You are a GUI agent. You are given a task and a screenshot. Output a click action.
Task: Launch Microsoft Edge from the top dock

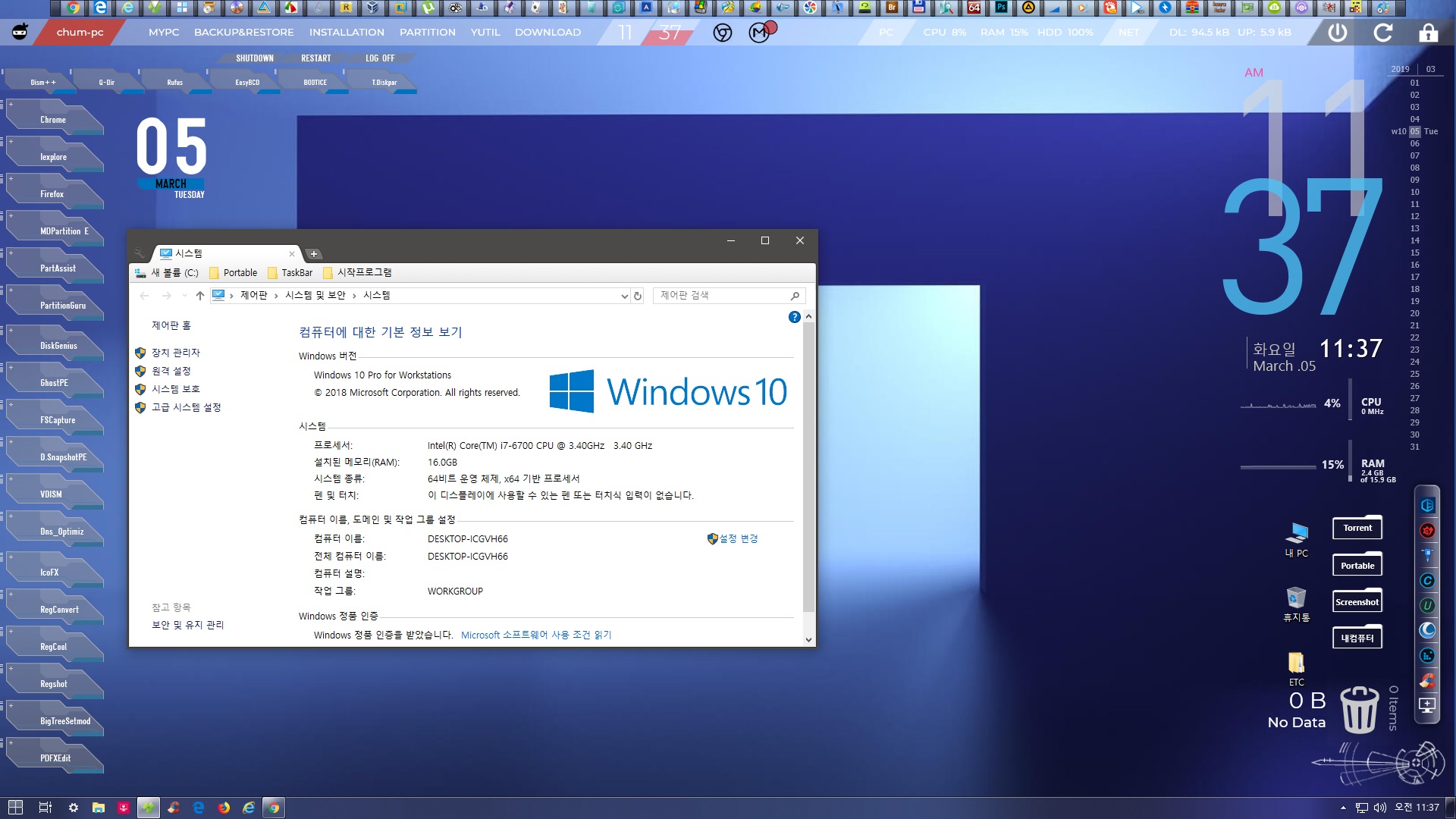[100, 8]
